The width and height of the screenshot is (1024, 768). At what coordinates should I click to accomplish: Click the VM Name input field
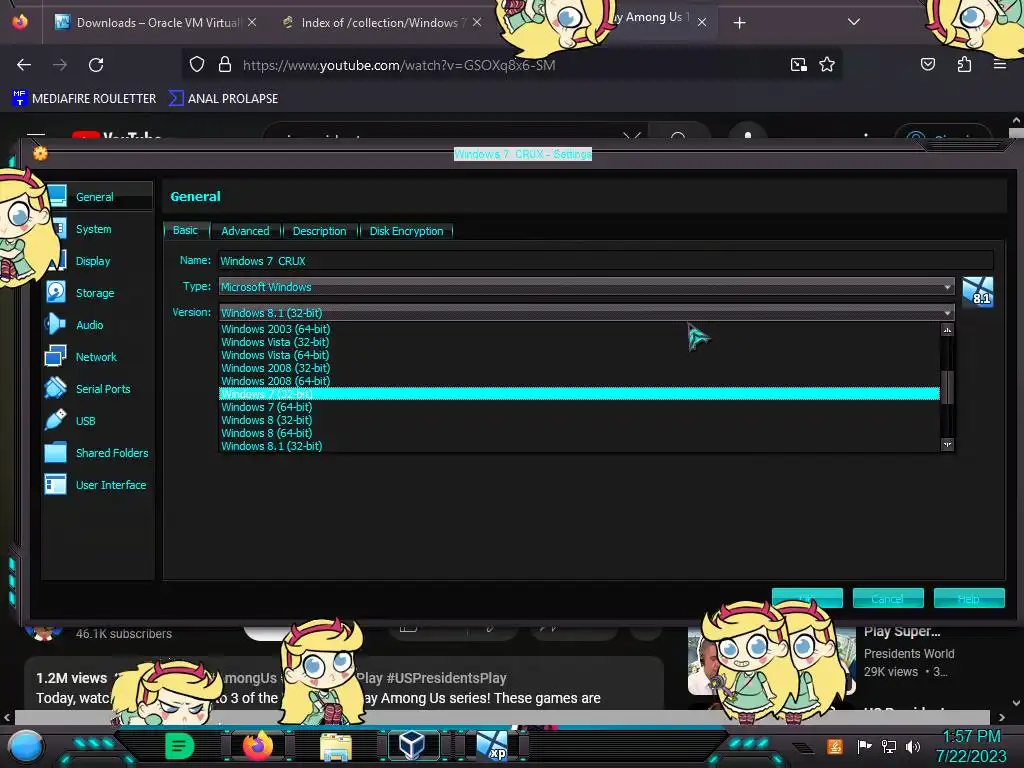605,261
